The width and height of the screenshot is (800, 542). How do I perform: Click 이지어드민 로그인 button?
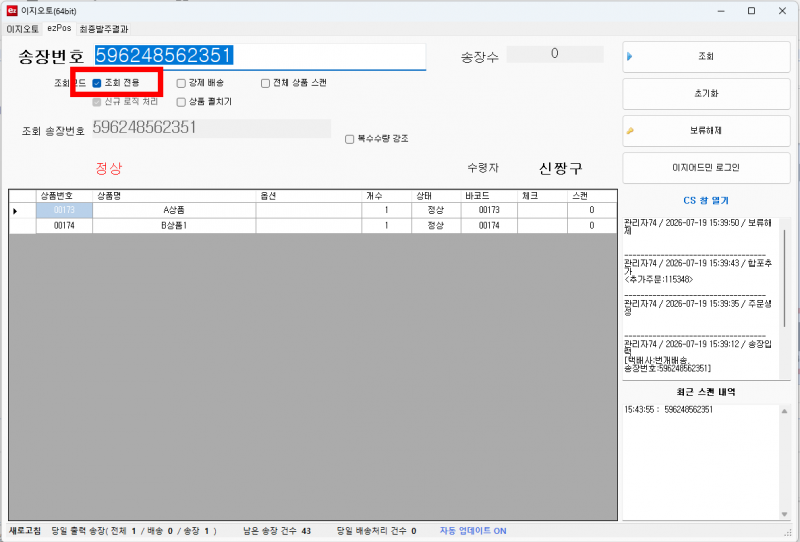point(706,167)
